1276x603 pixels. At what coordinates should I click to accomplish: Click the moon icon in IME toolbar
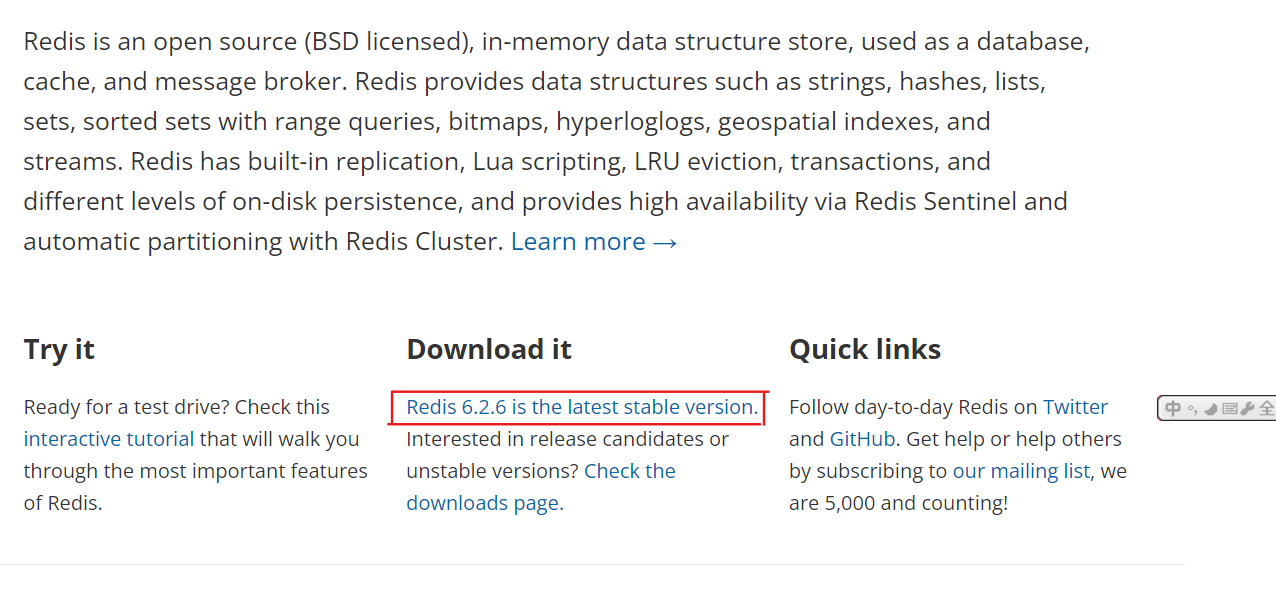(1211, 408)
